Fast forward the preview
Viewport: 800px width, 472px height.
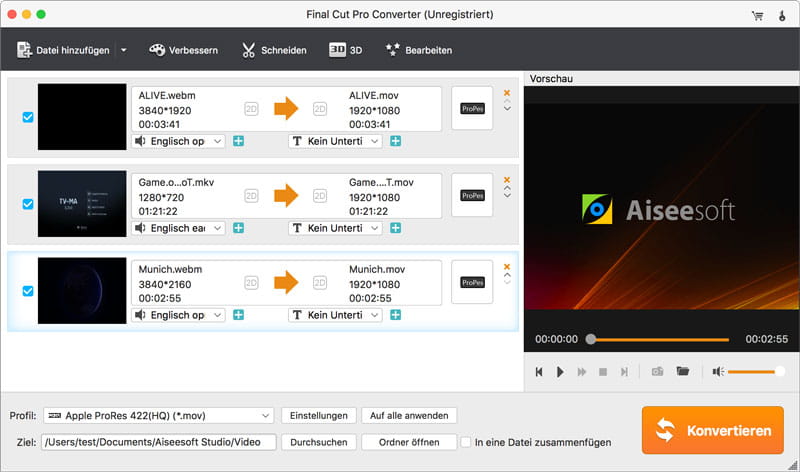coord(582,372)
